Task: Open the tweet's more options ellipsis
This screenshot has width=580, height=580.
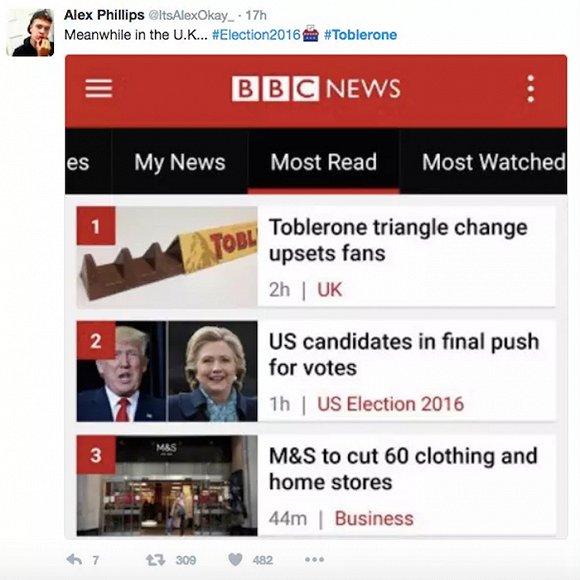Action: tap(314, 560)
